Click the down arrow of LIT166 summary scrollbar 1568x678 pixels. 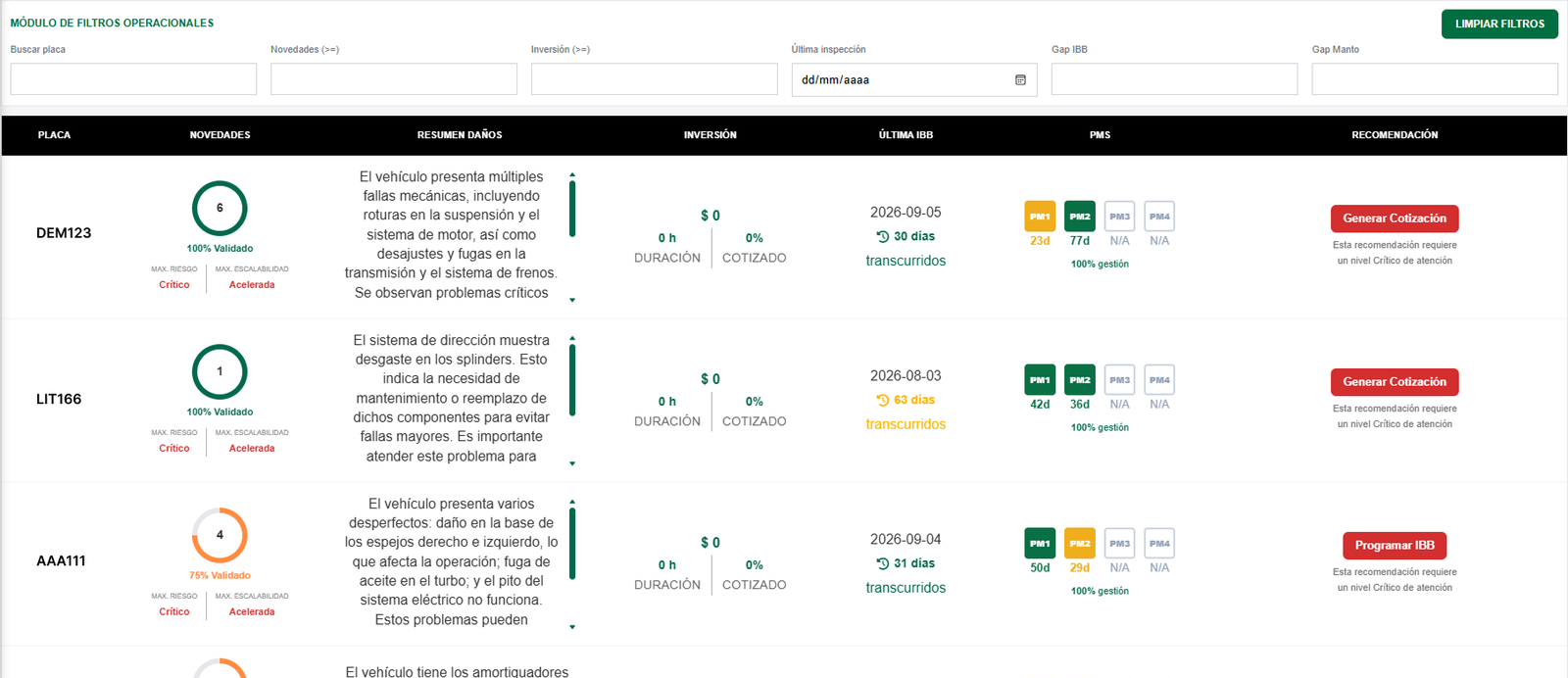(x=572, y=463)
